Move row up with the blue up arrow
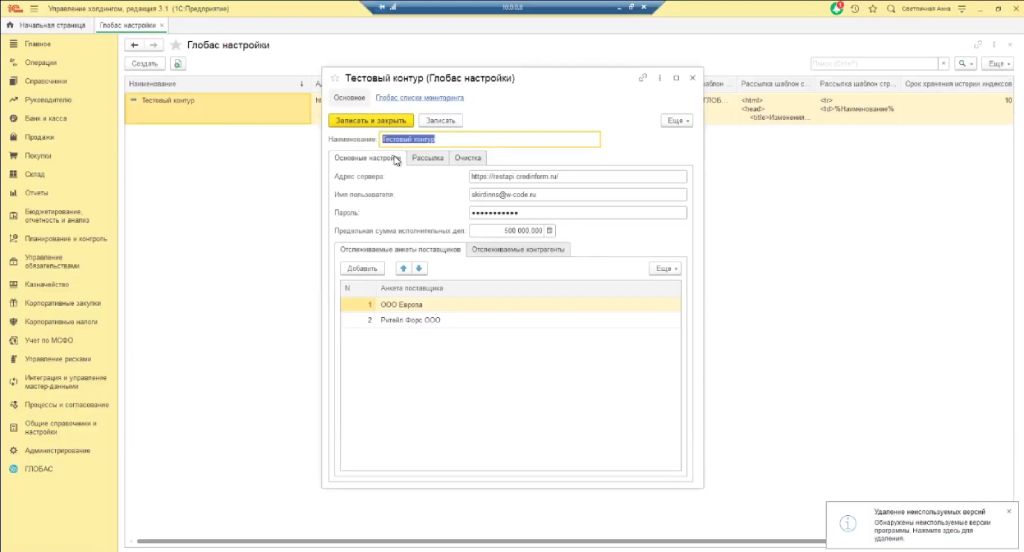 point(403,268)
